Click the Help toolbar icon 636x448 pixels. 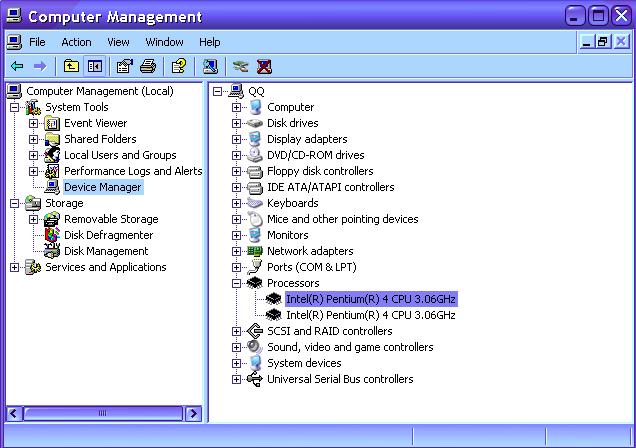pyautogui.click(x=178, y=66)
